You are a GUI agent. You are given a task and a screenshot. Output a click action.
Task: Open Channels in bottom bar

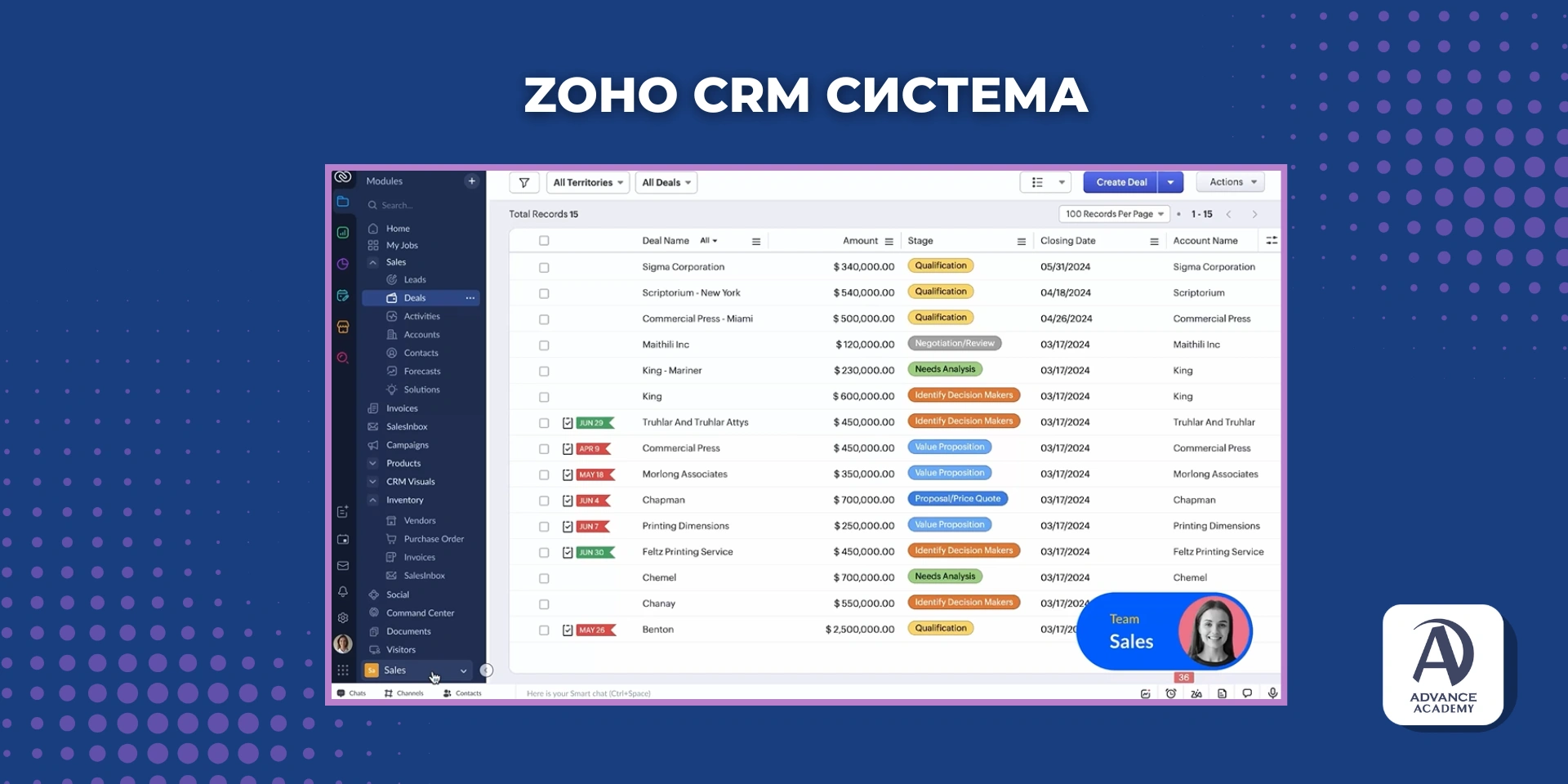click(404, 693)
